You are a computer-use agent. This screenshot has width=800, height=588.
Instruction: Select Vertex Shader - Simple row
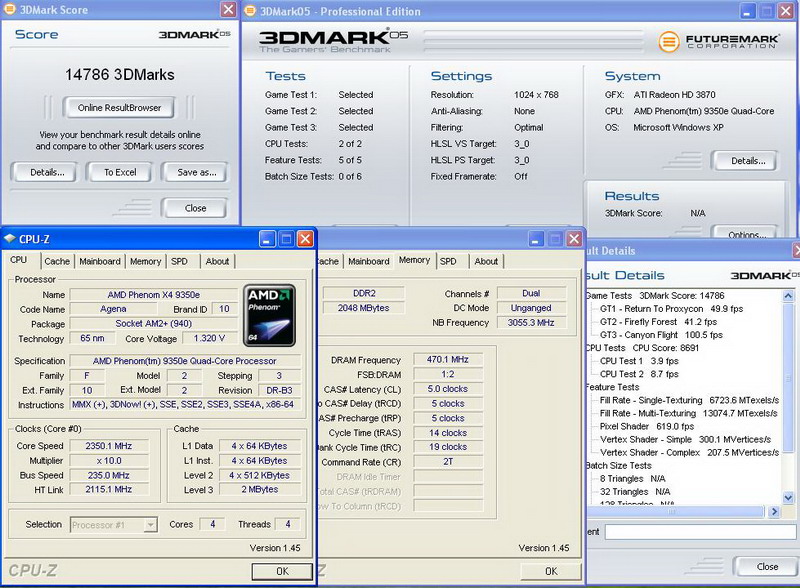(x=685, y=439)
